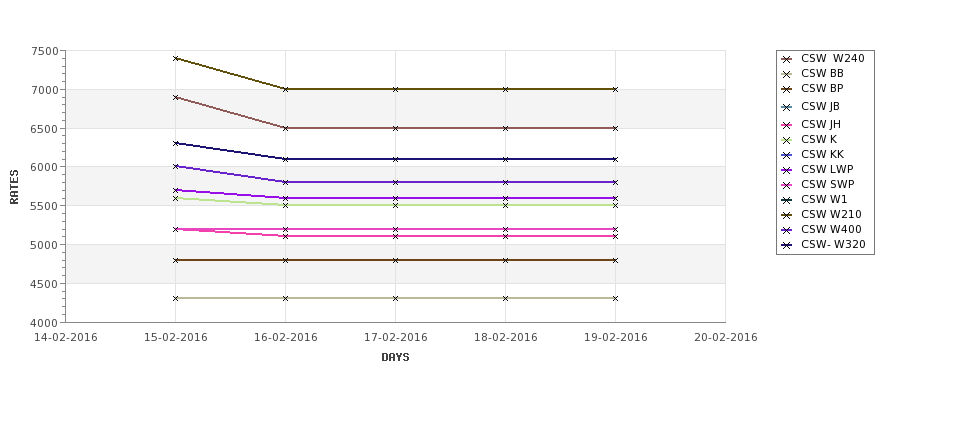Screen dimensions: 975x429
Task: Click the 17-02-2016 x-axis date label
Action: pyautogui.click(x=395, y=338)
